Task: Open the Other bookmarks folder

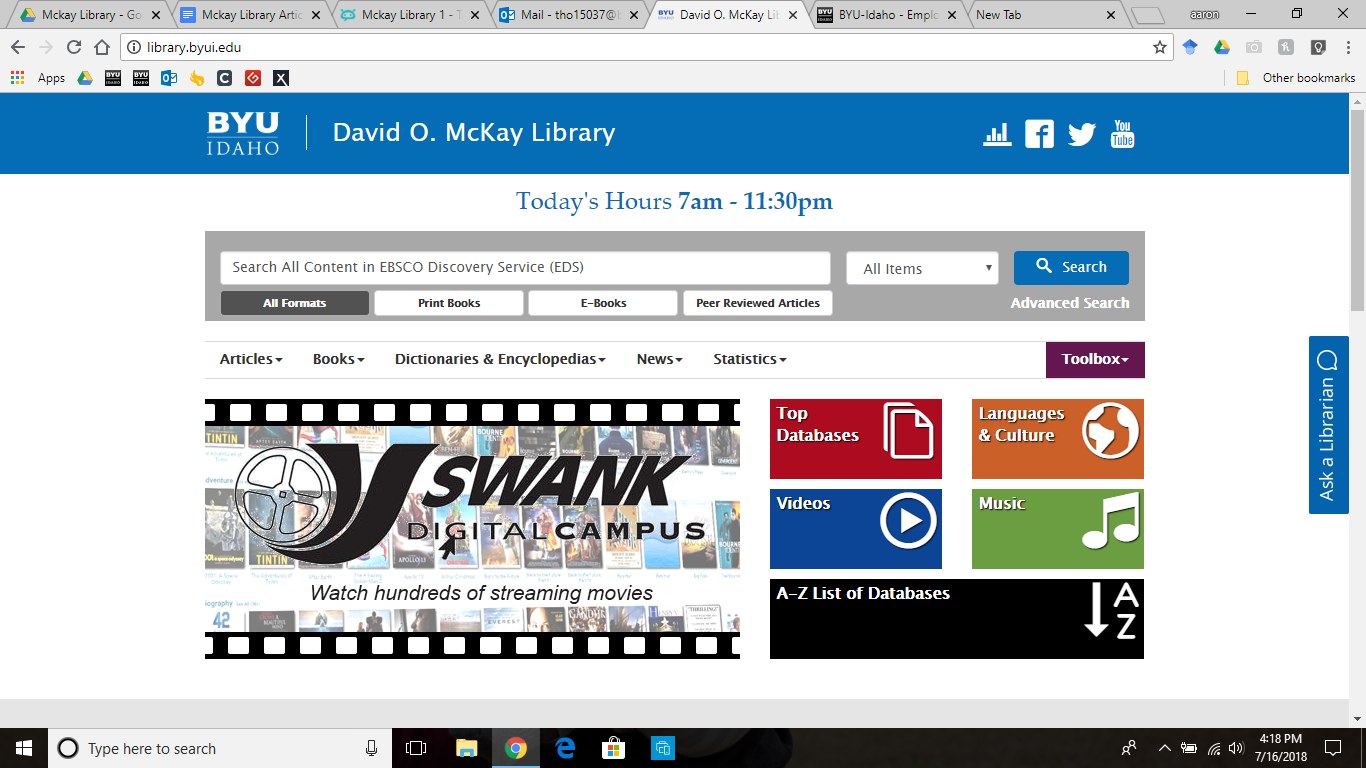Action: [1296, 77]
